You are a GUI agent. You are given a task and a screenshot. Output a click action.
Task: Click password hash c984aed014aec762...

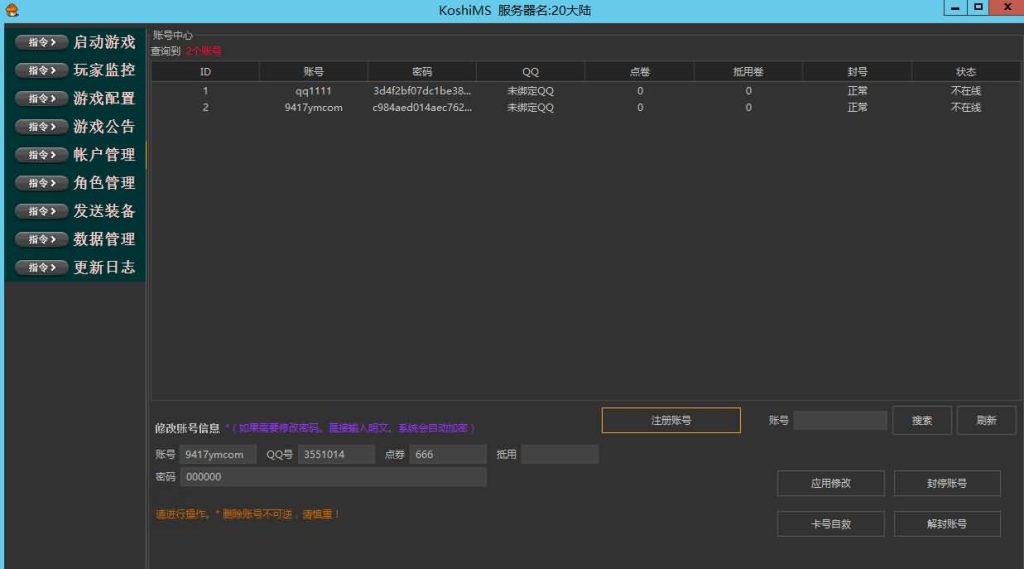pos(422,108)
